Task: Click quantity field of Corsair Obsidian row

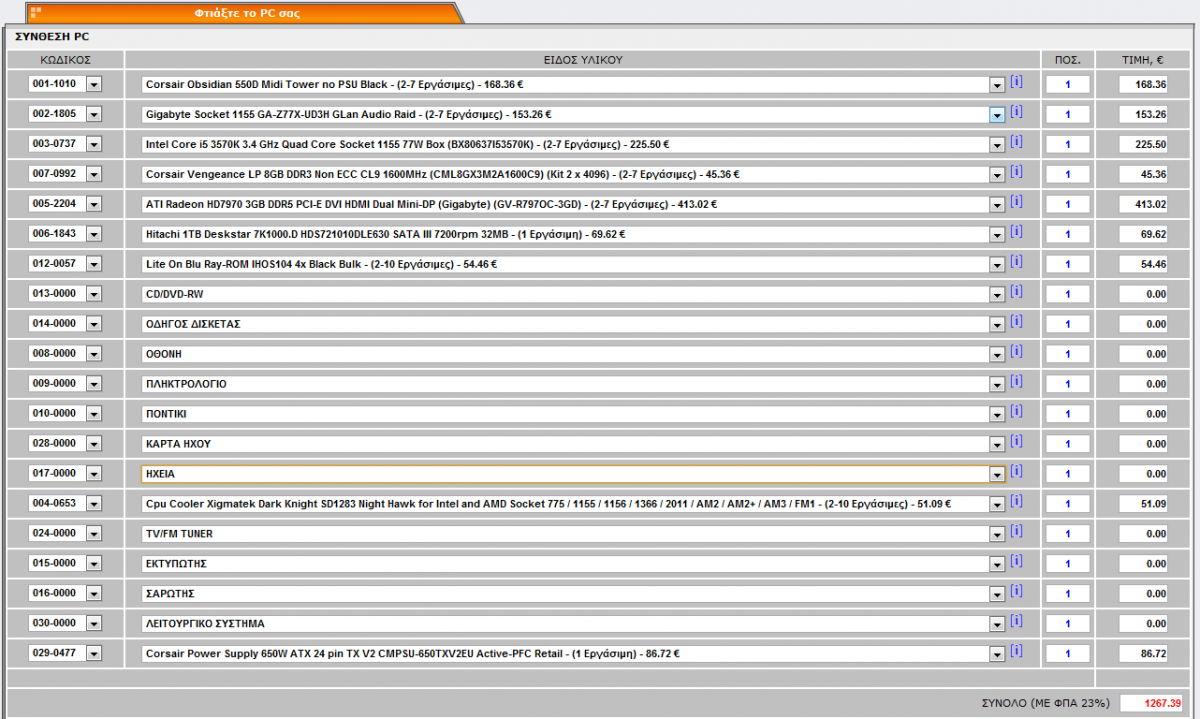Action: click(1068, 85)
